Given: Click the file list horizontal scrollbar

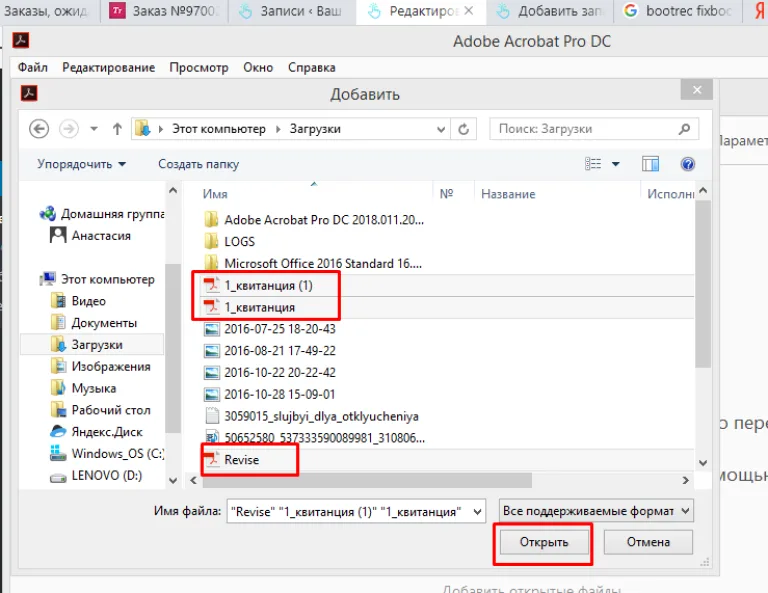Looking at the screenshot, I should pyautogui.click(x=367, y=480).
